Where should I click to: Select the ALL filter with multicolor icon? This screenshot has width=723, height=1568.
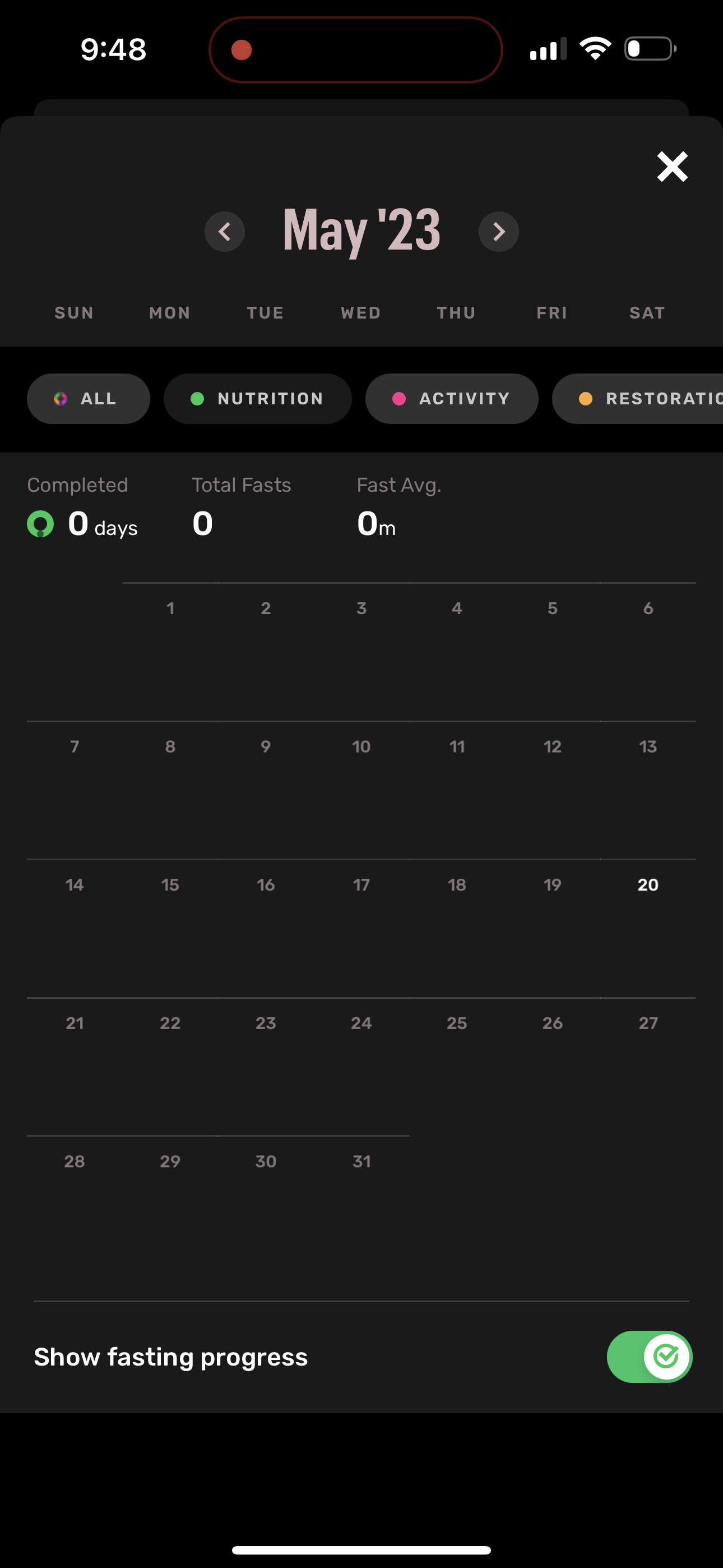(x=87, y=399)
